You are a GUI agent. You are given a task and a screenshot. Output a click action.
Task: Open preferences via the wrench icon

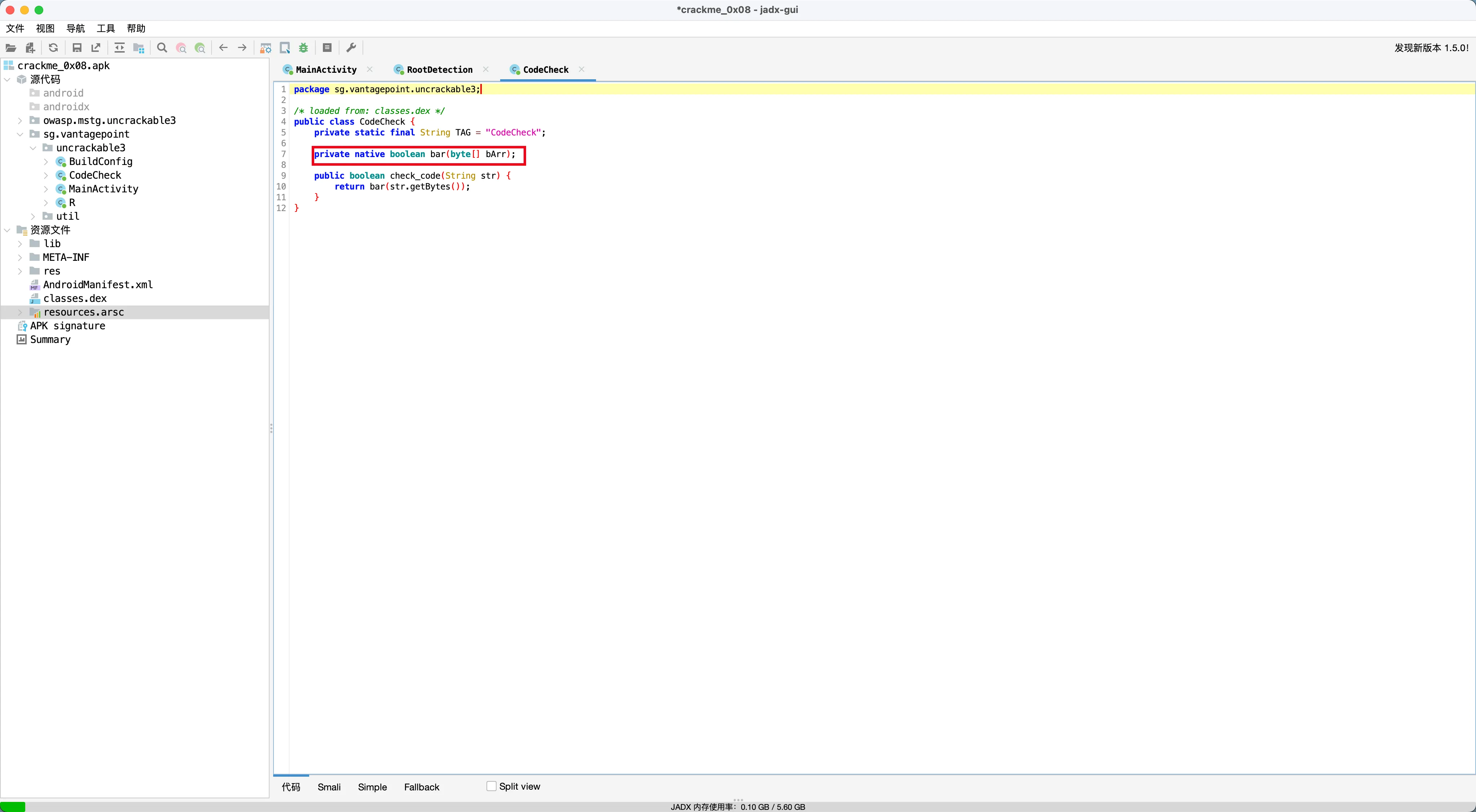[351, 48]
